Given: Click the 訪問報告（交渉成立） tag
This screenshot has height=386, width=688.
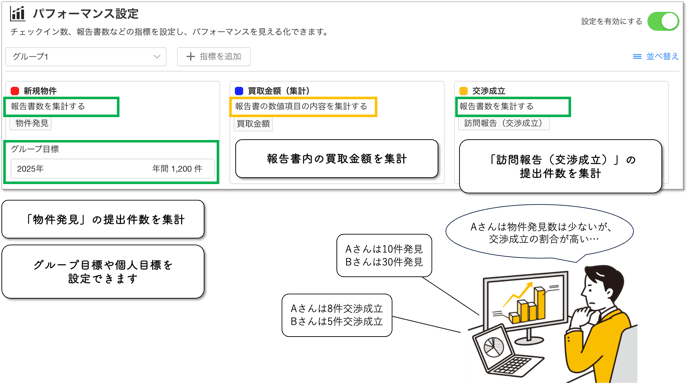Looking at the screenshot, I should [x=503, y=123].
